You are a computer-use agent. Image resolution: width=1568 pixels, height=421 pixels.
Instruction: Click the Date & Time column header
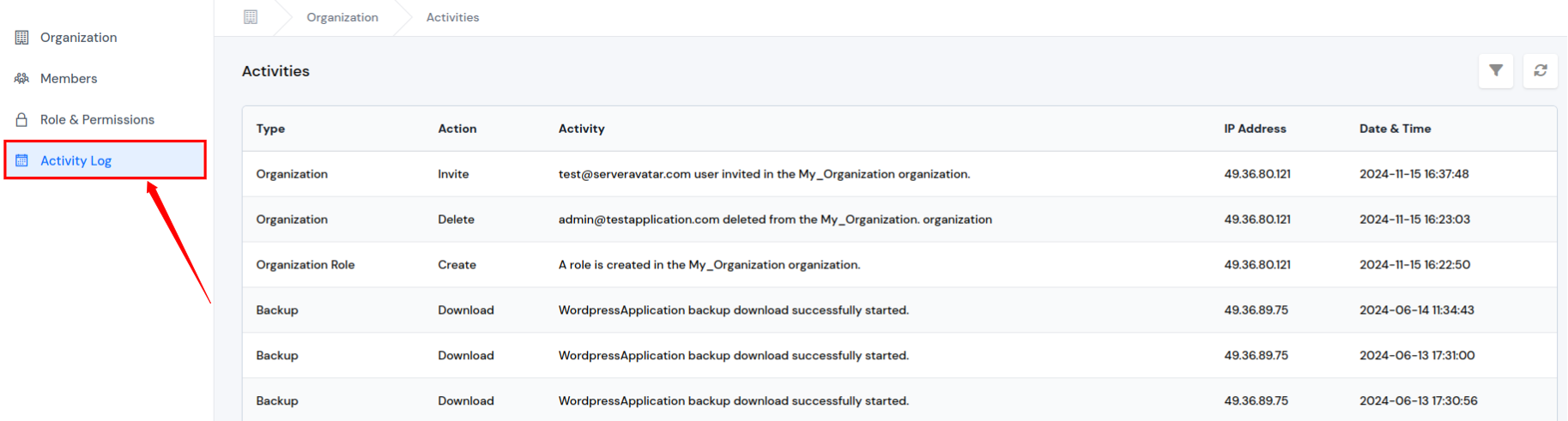tap(1395, 129)
